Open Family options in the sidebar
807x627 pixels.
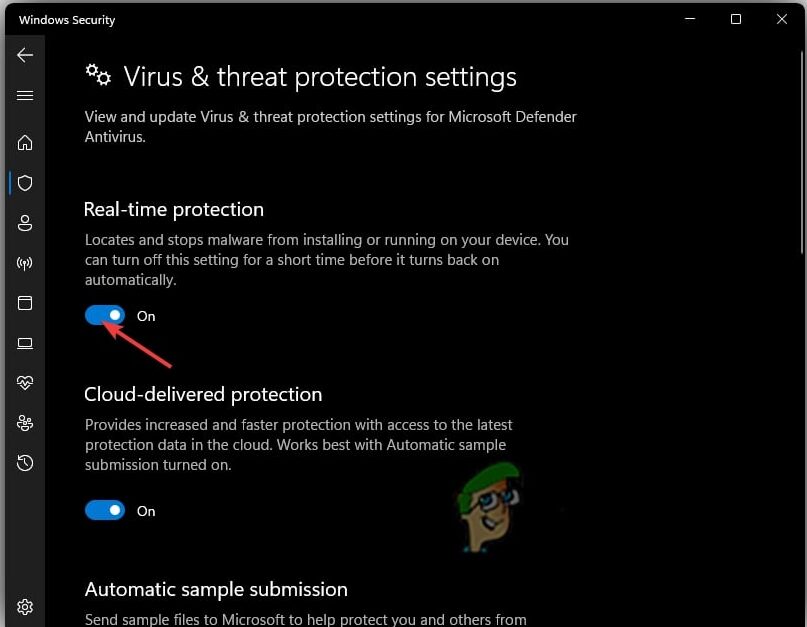tap(25, 423)
